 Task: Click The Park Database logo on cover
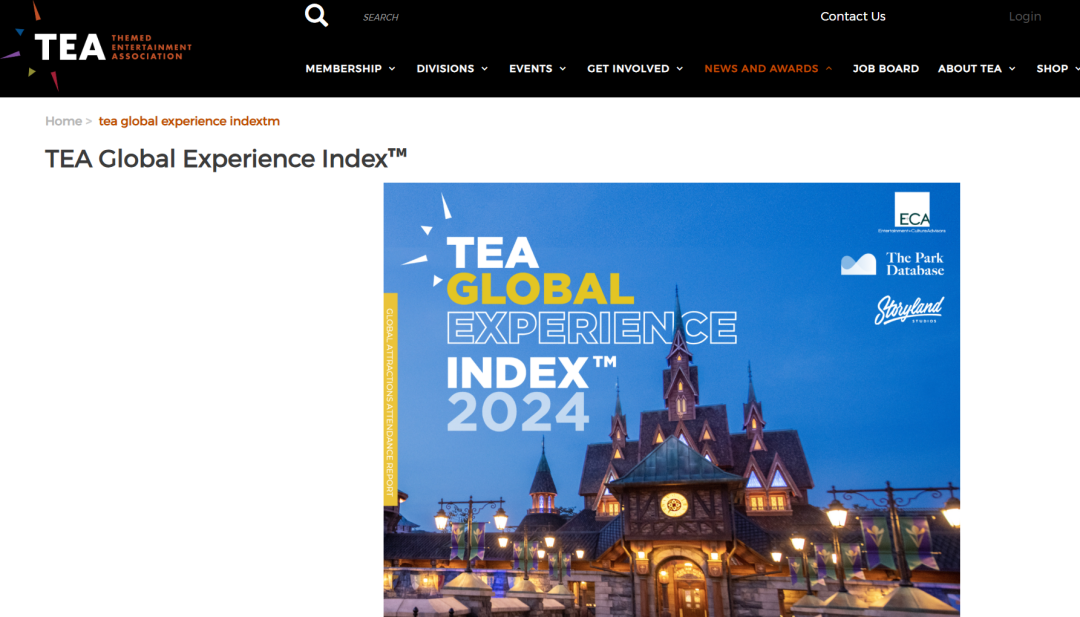click(893, 264)
